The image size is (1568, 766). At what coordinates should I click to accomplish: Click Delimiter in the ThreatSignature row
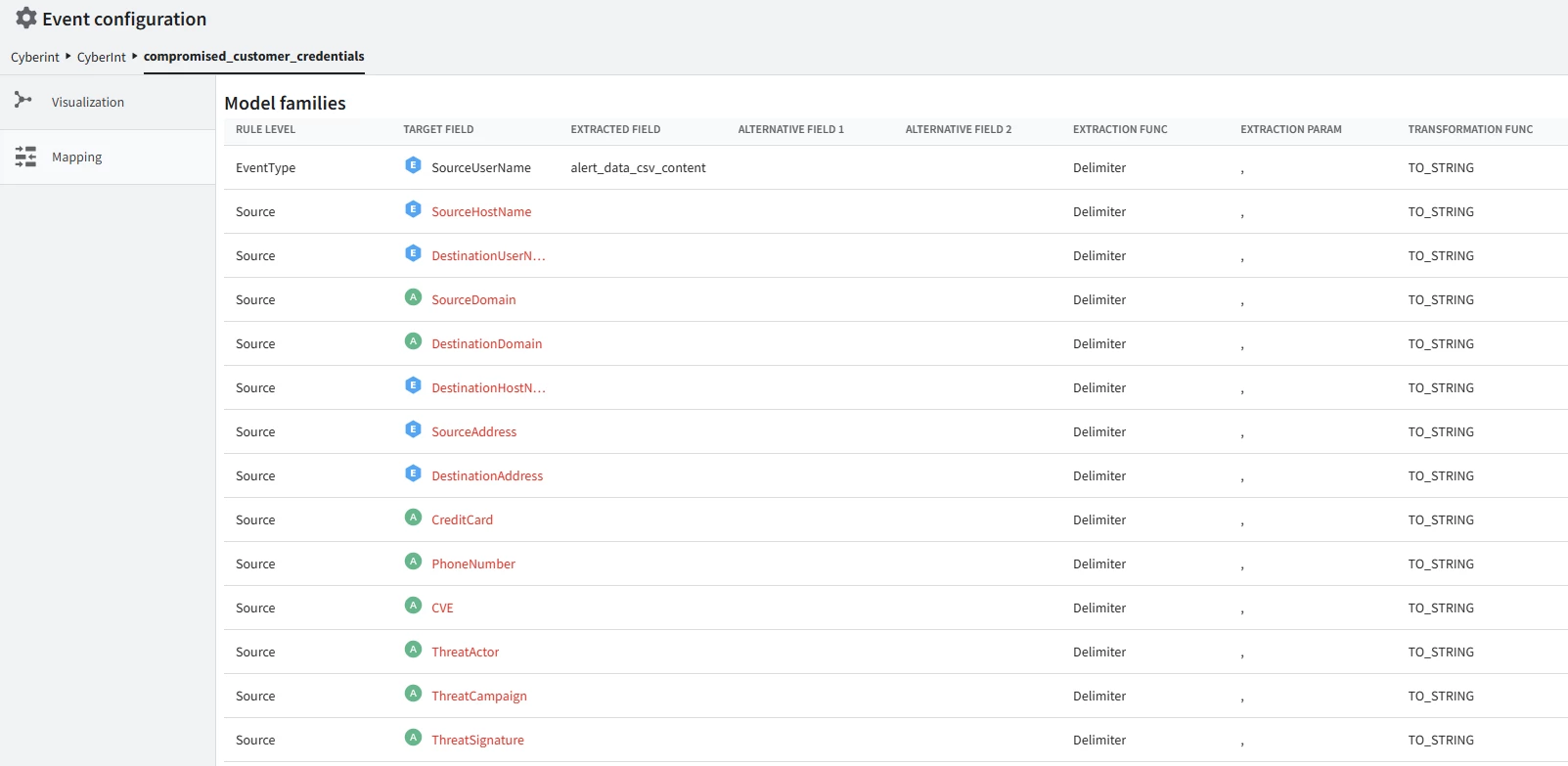click(1099, 741)
